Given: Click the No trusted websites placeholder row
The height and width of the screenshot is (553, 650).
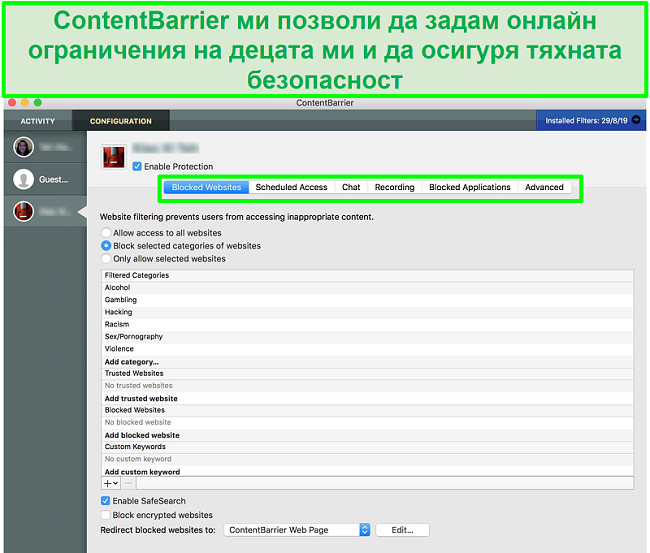Looking at the screenshot, I should click(367, 386).
